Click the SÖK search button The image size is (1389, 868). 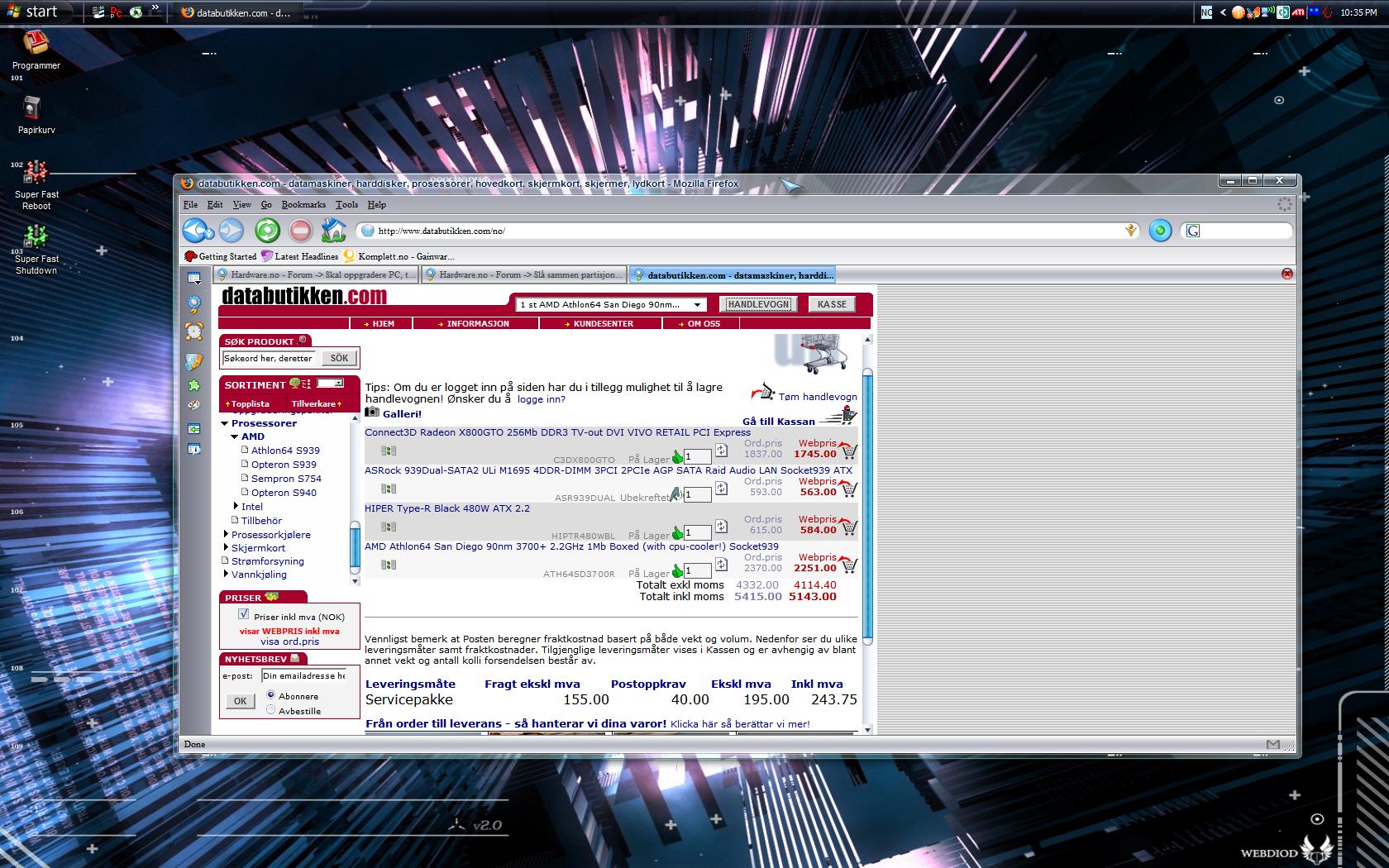click(339, 358)
